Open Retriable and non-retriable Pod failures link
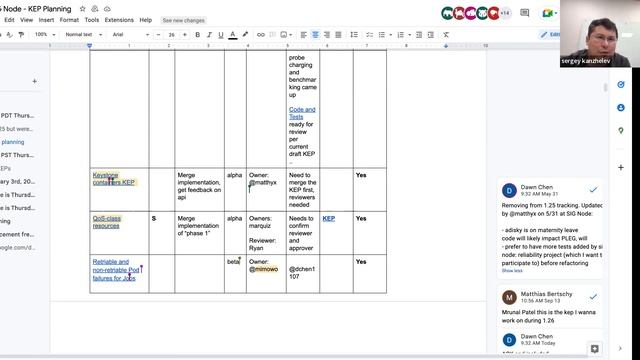This screenshot has width=640, height=360. point(116,270)
